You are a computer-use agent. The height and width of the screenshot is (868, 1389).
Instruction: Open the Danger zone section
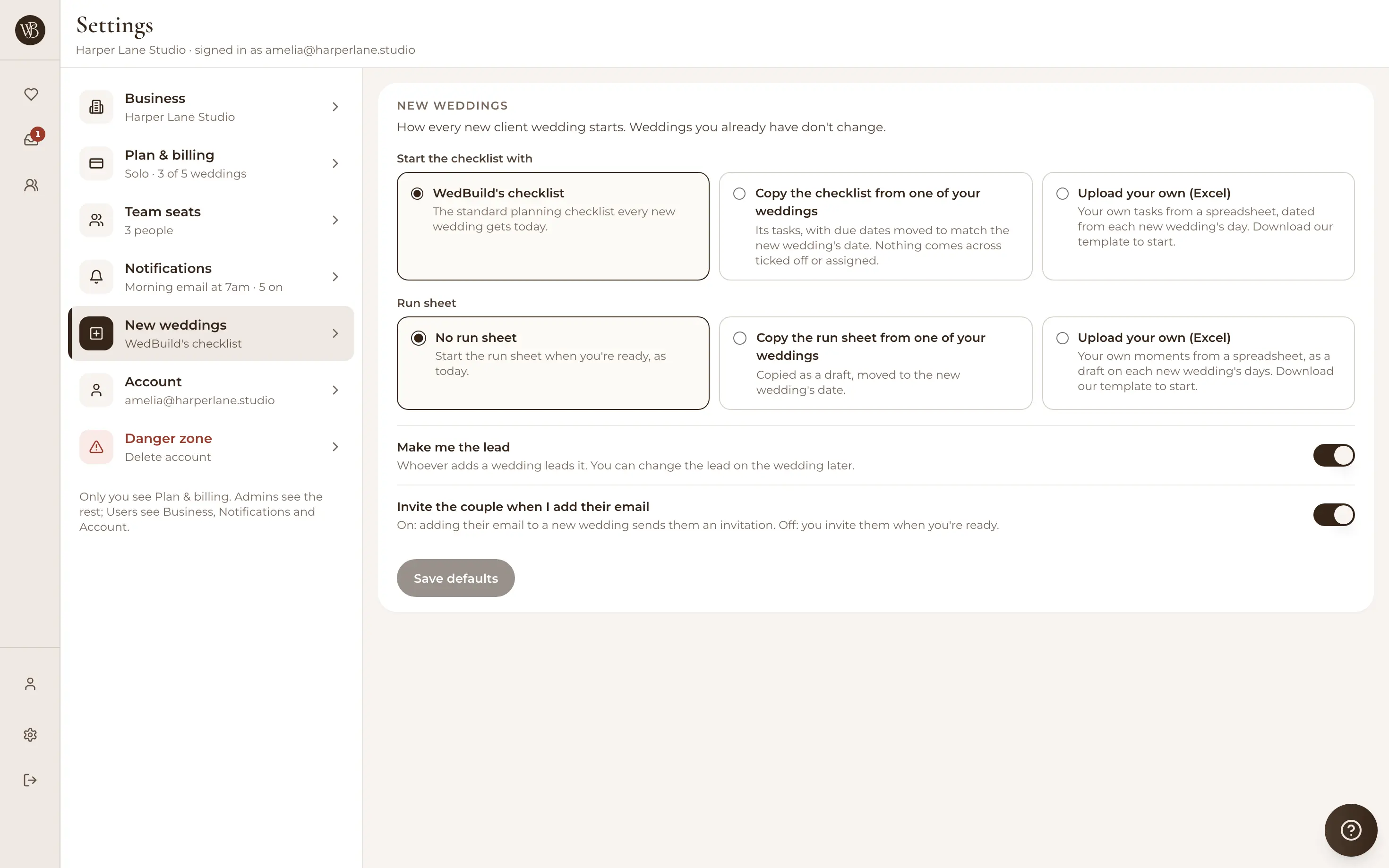tap(211, 447)
